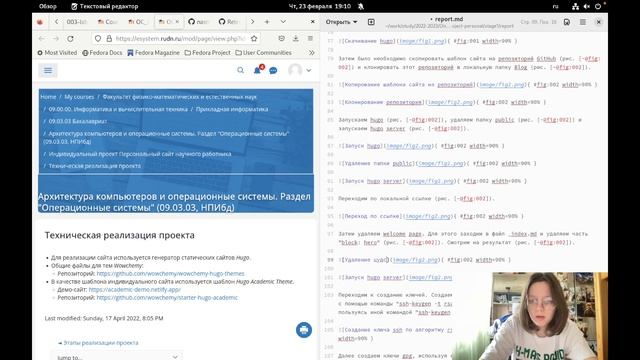Open 09.03.03 Бакалавриат breadcrumb
Screen dimensions: 640x360
pyautogui.click(x=78, y=121)
